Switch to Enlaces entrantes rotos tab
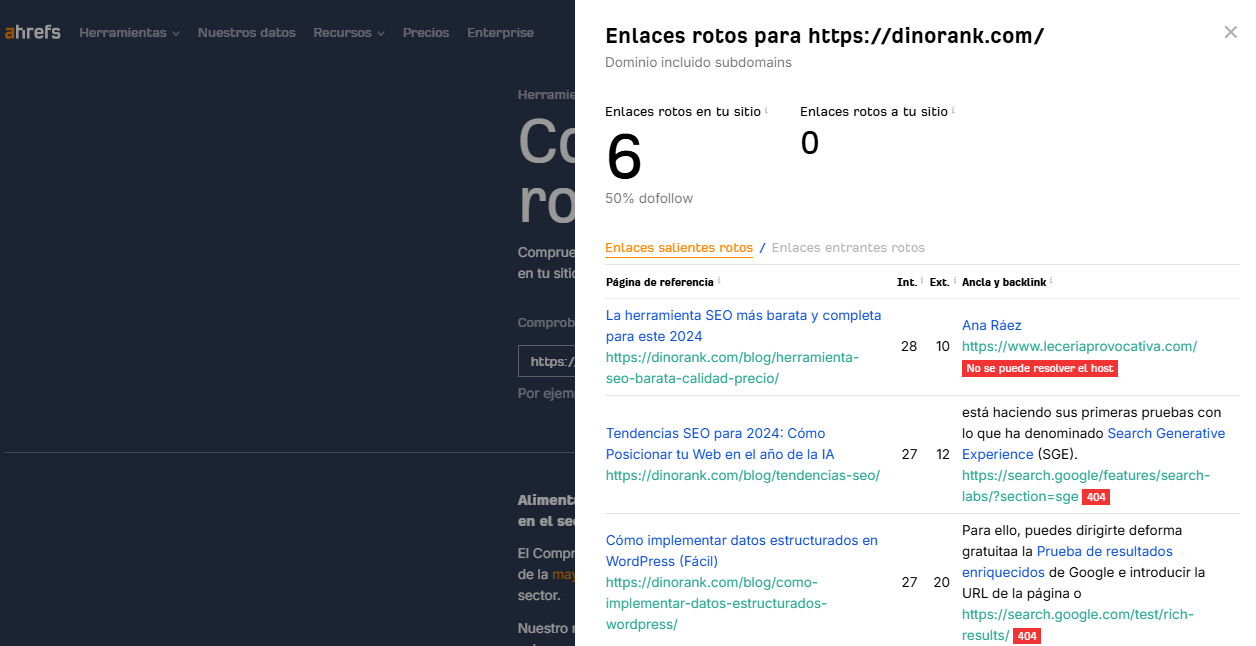 (848, 248)
